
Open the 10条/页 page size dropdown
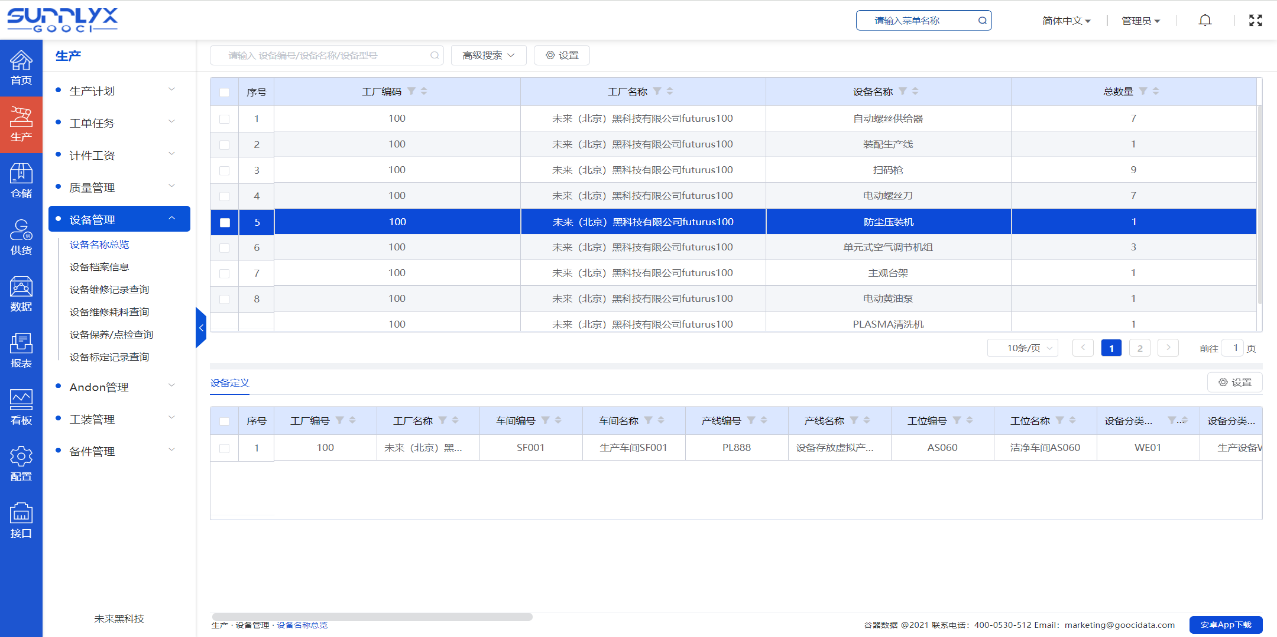(x=1023, y=348)
